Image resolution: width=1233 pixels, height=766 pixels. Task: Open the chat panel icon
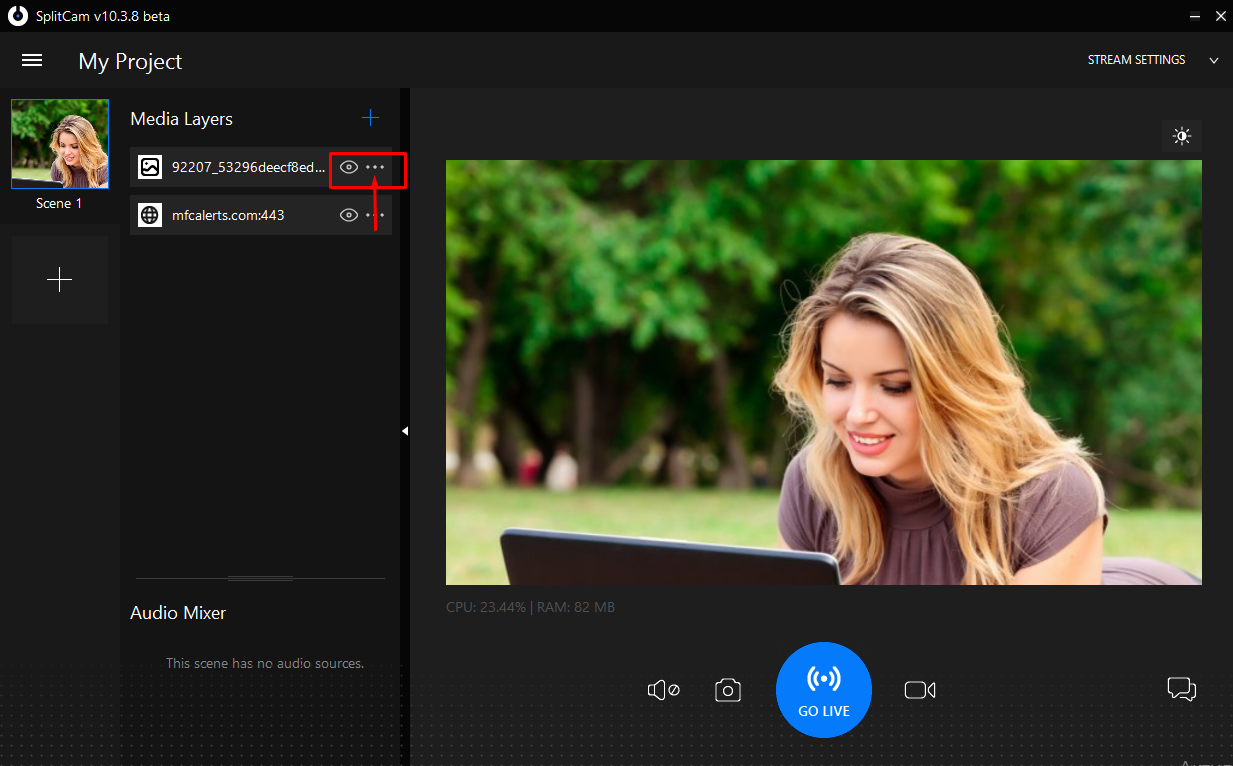pos(1181,689)
